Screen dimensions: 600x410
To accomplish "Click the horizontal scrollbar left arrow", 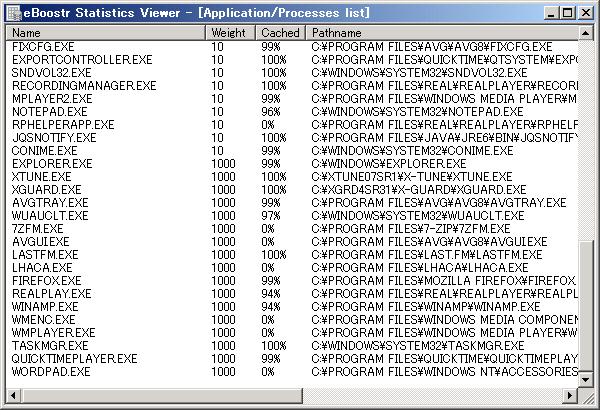I will pos(13,395).
